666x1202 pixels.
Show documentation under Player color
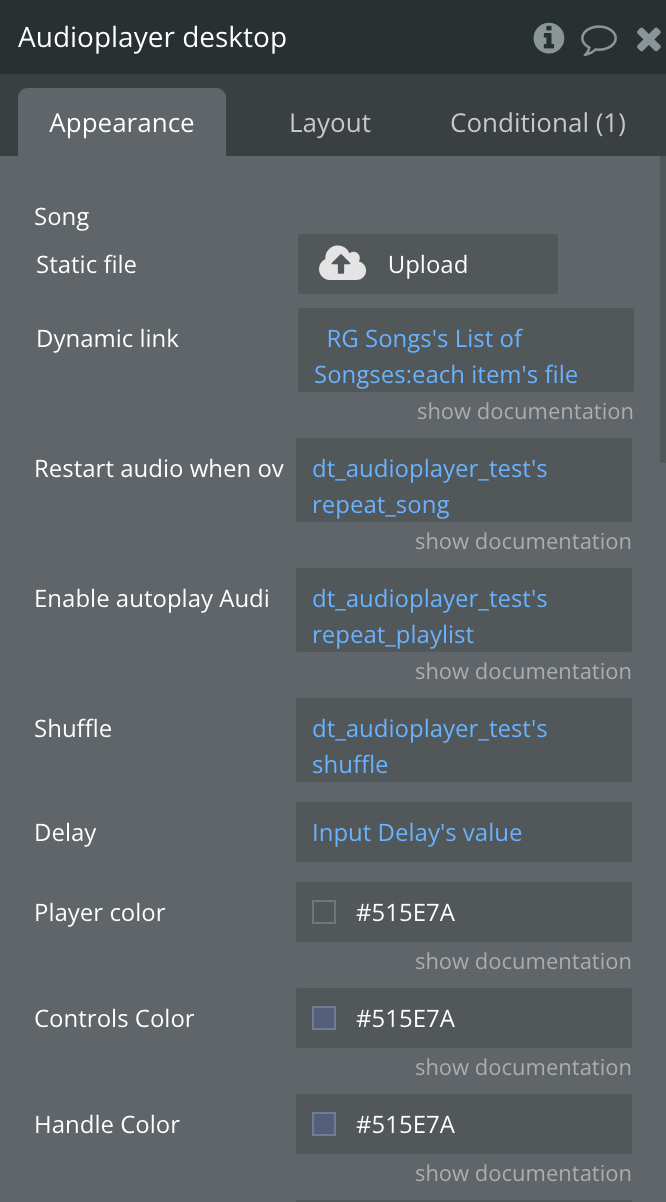click(523, 961)
